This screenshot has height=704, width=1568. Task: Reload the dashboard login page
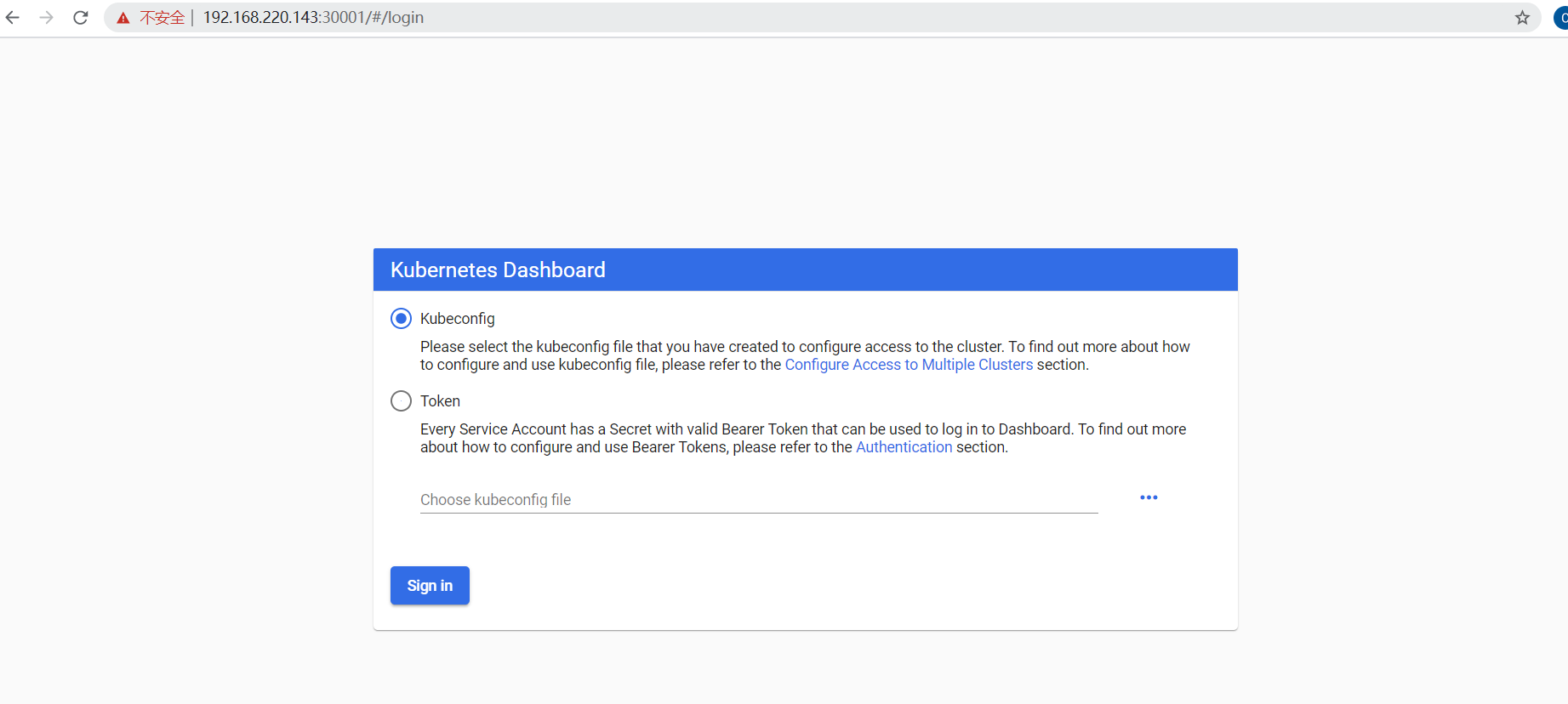point(81,18)
